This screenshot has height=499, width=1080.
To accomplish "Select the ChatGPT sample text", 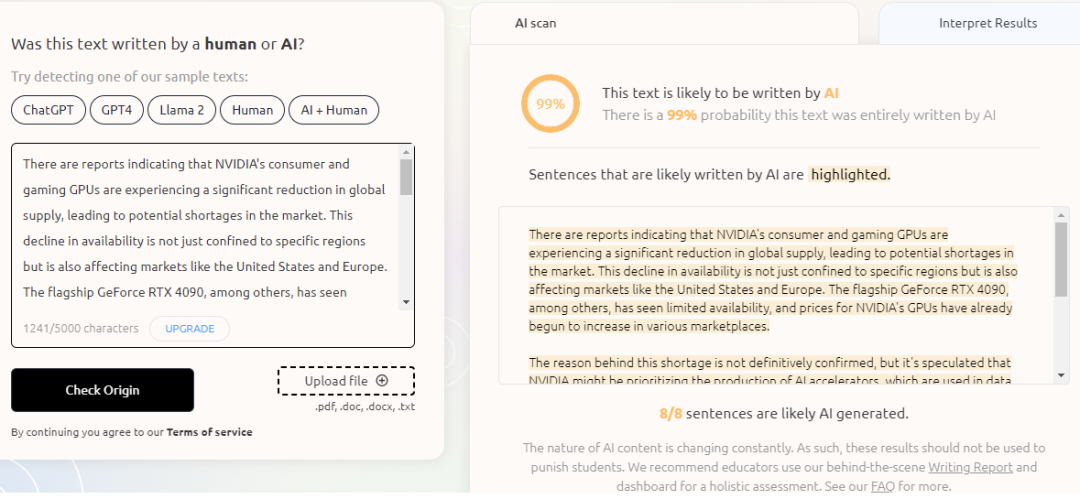I will click(48, 110).
